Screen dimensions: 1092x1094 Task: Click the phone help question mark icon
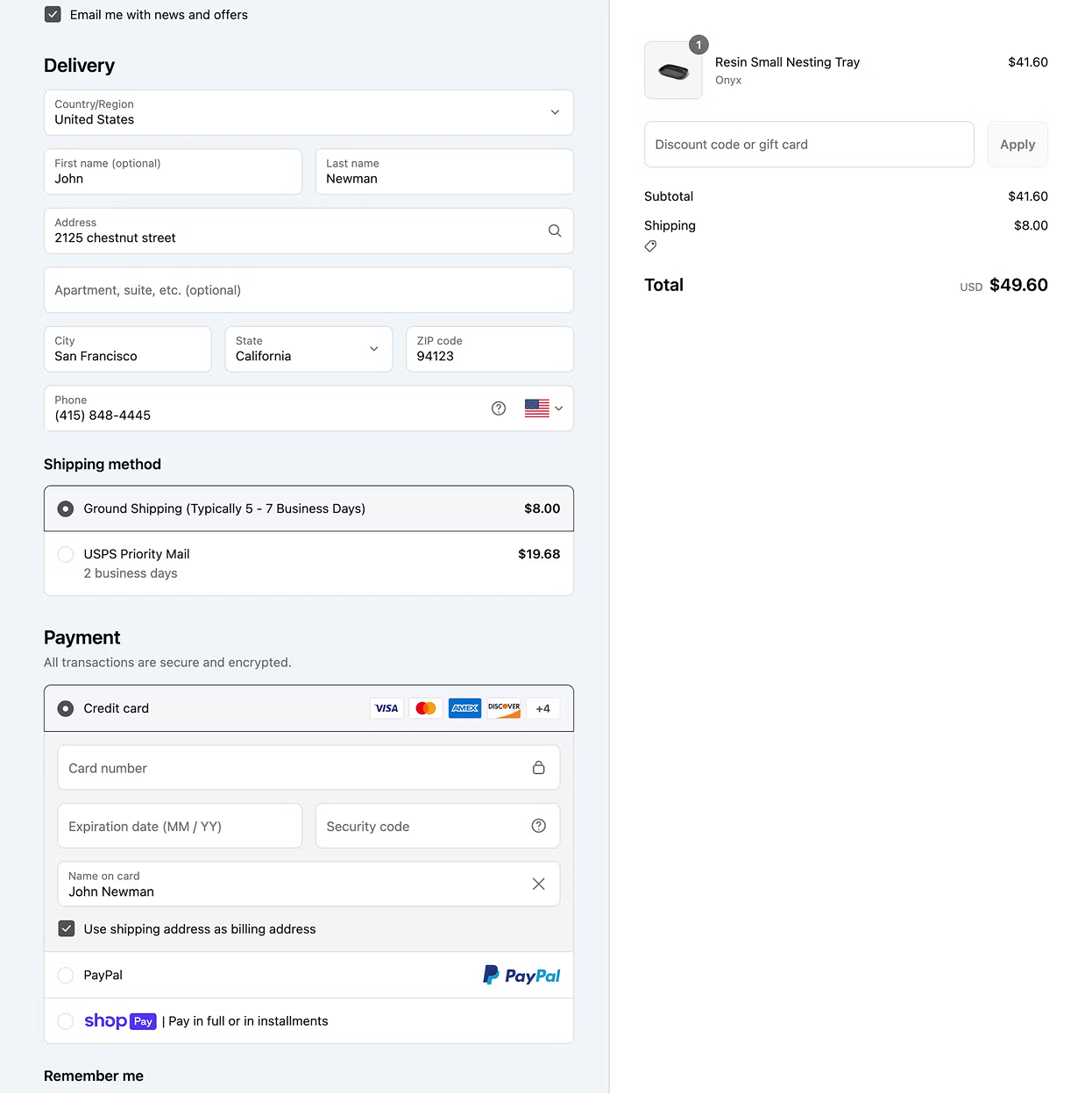point(499,408)
